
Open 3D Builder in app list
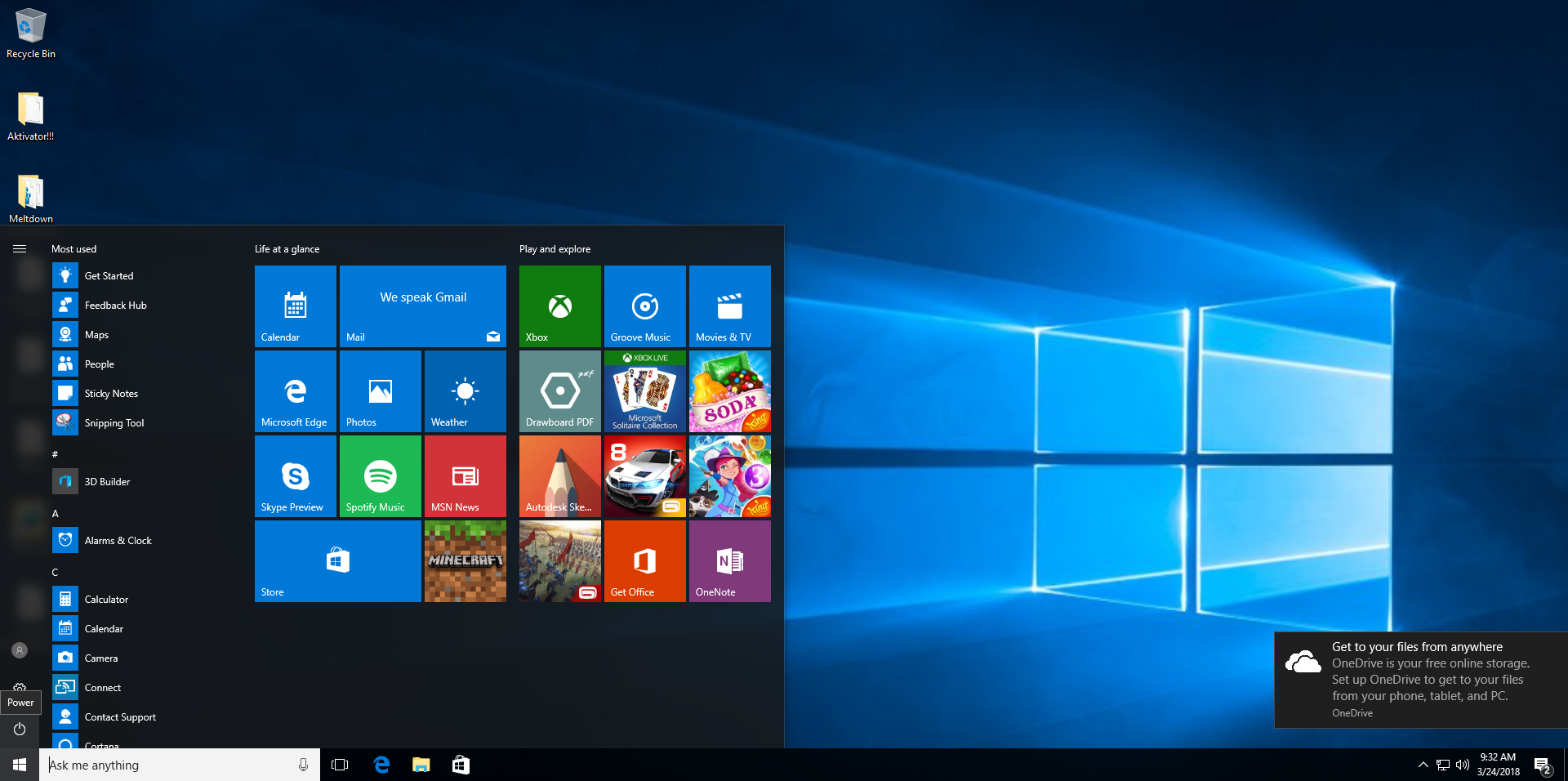(x=144, y=482)
